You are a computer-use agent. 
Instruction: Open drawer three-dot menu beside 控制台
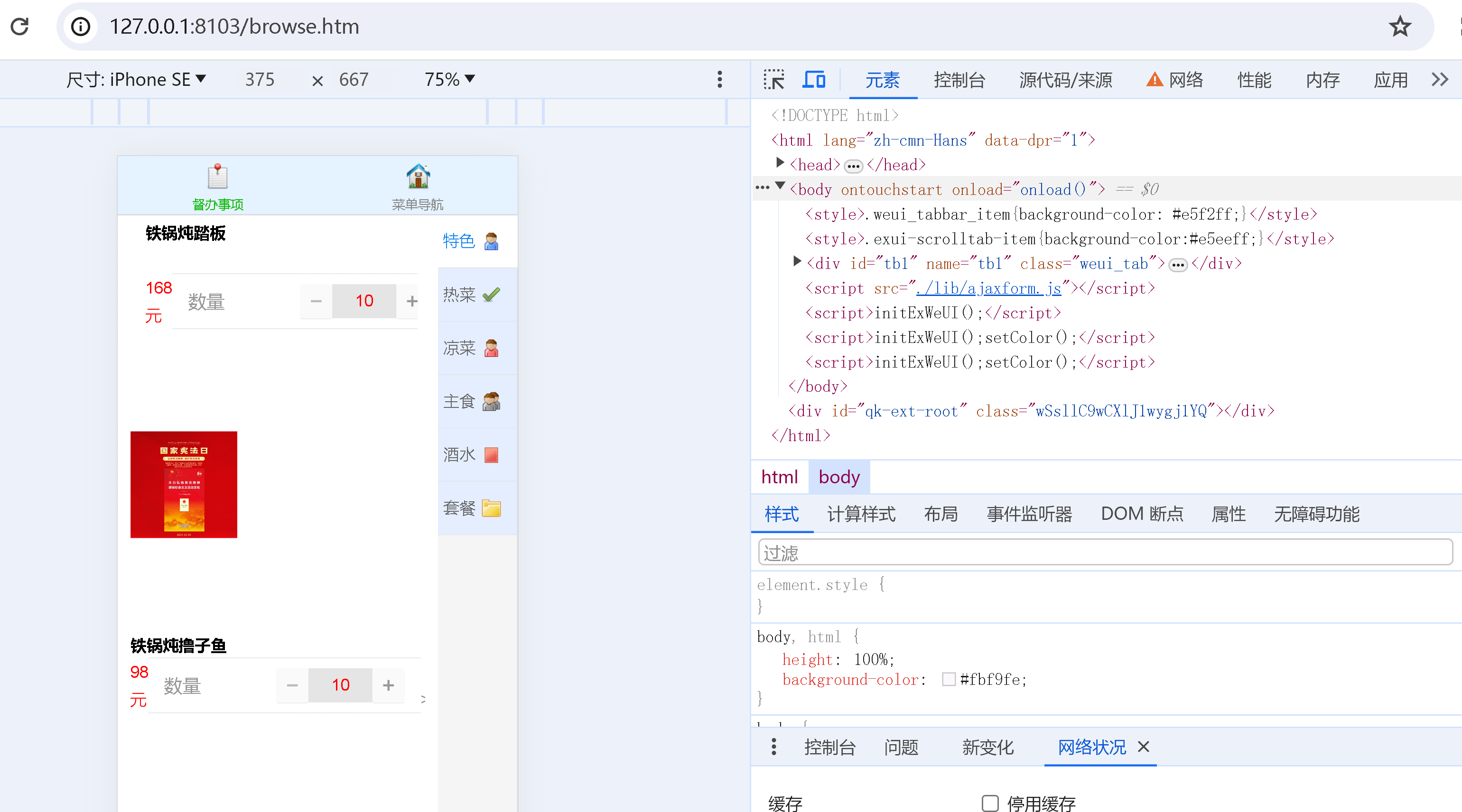(x=773, y=747)
